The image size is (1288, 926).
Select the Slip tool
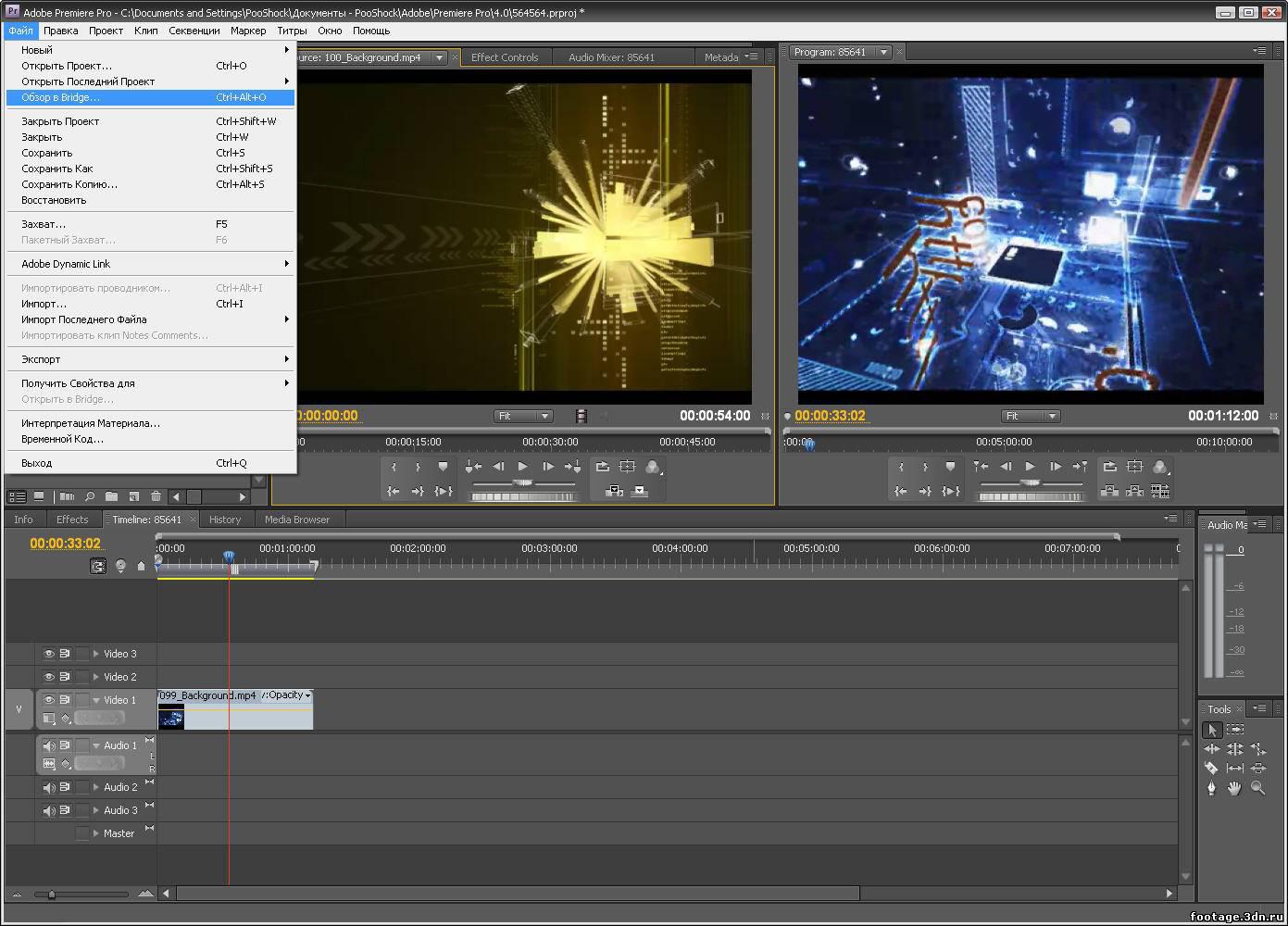click(1235, 769)
